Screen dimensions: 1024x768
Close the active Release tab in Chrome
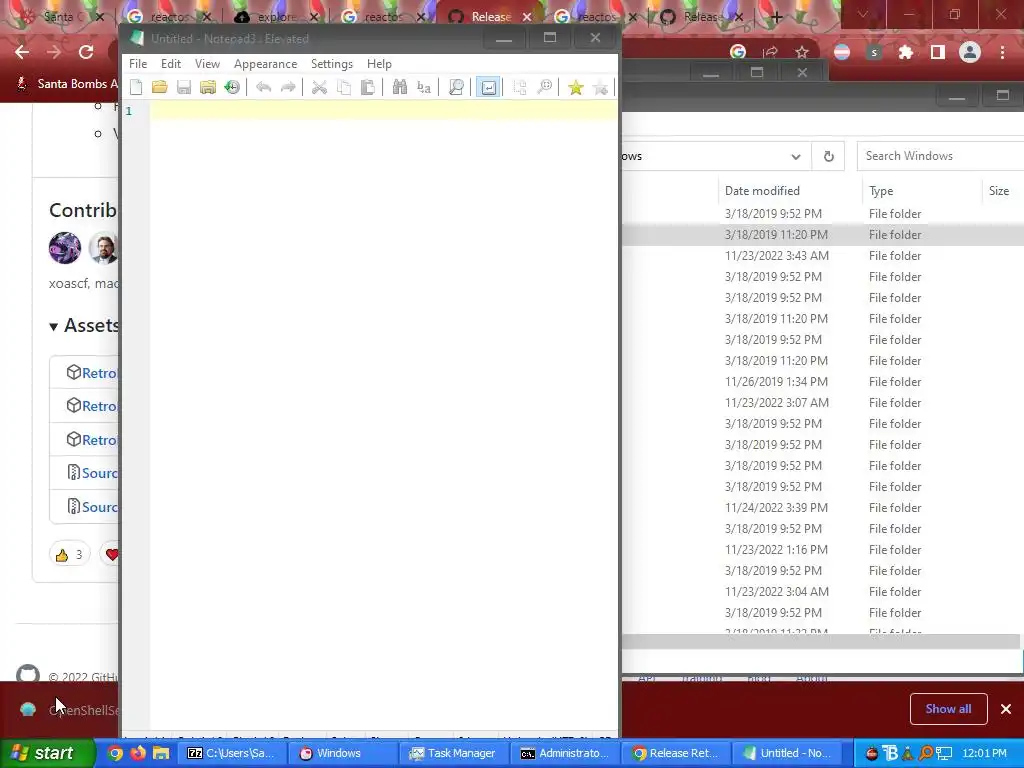527,17
